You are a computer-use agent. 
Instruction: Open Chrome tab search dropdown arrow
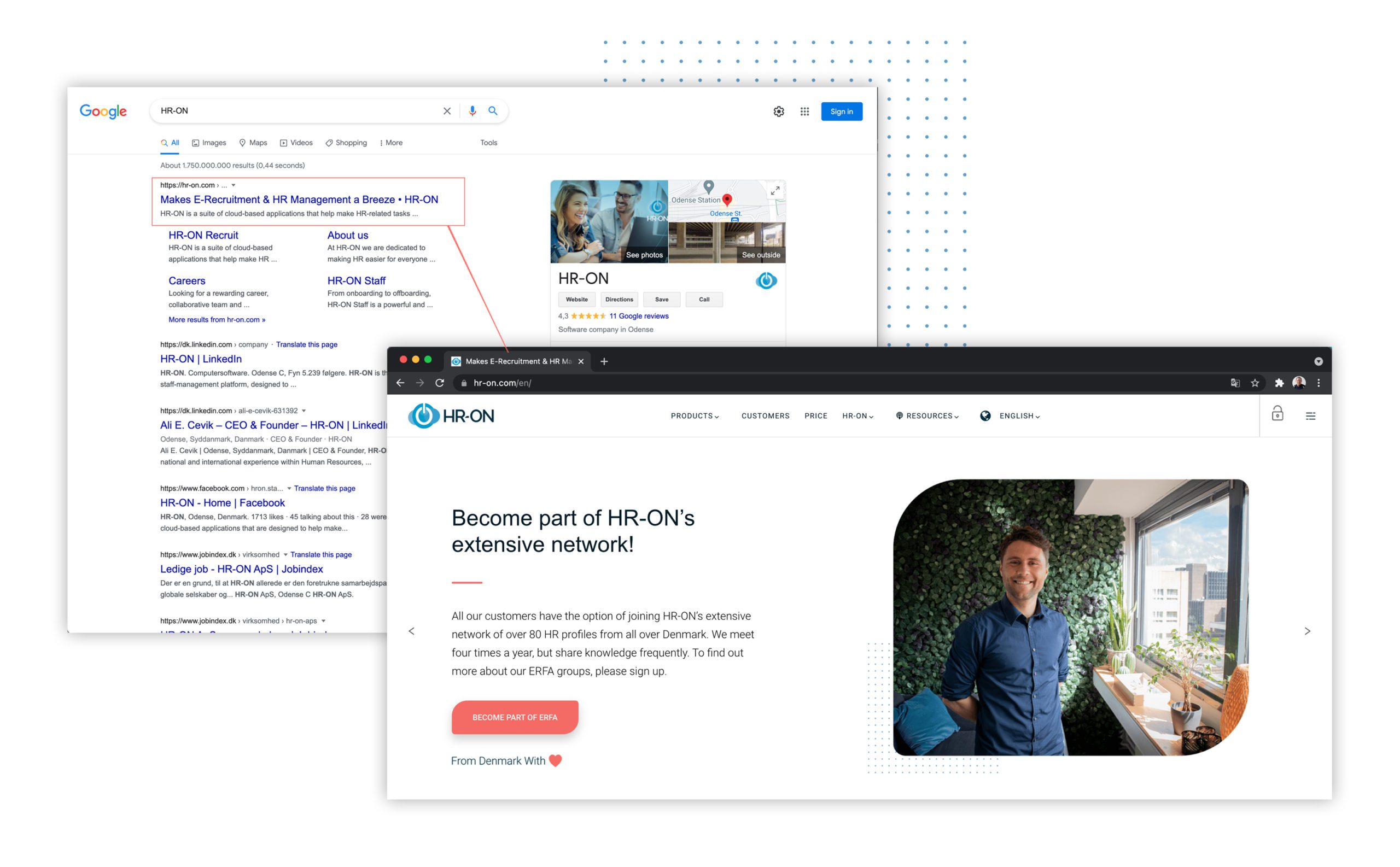click(x=1318, y=361)
